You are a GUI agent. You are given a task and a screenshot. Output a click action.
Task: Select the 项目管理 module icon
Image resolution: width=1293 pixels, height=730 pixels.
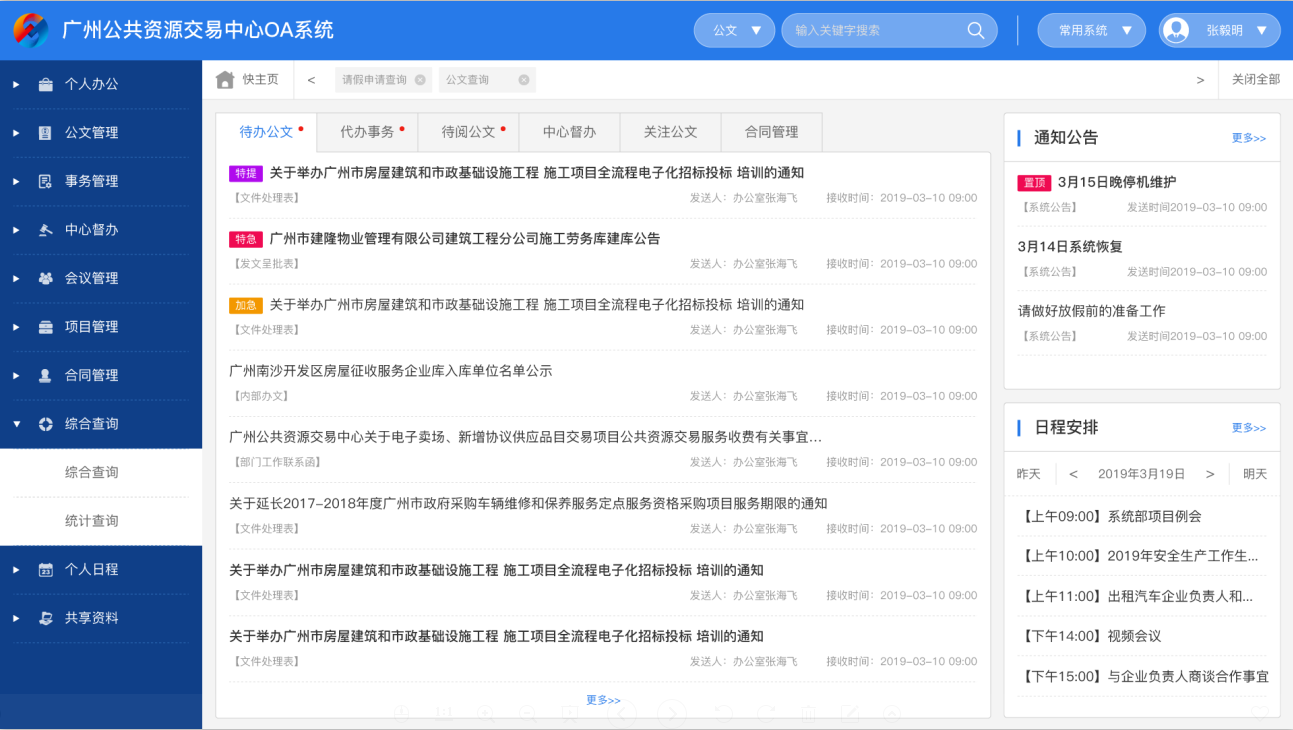pyautogui.click(x=44, y=326)
